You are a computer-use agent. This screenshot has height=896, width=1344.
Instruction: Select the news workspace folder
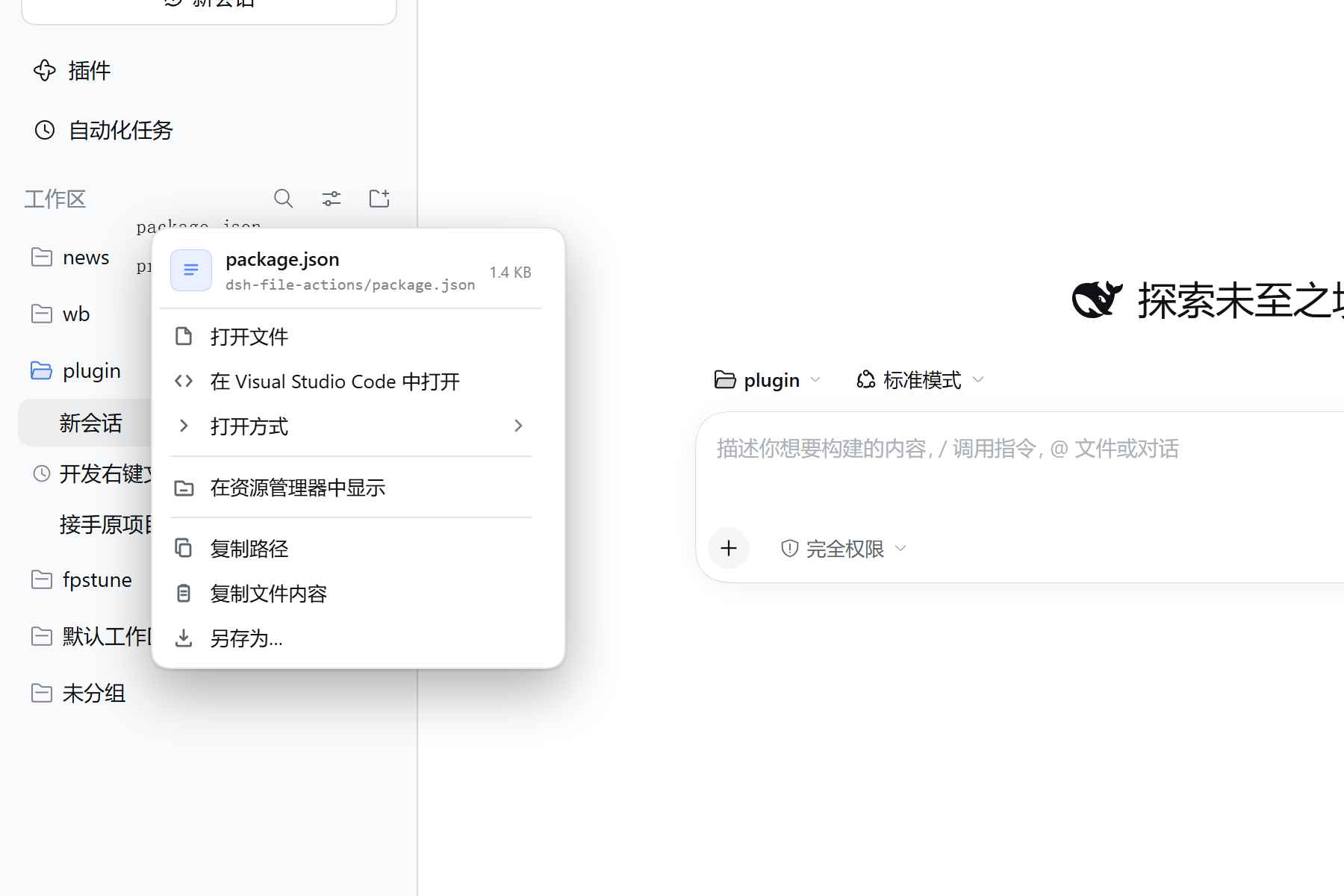pos(71,258)
